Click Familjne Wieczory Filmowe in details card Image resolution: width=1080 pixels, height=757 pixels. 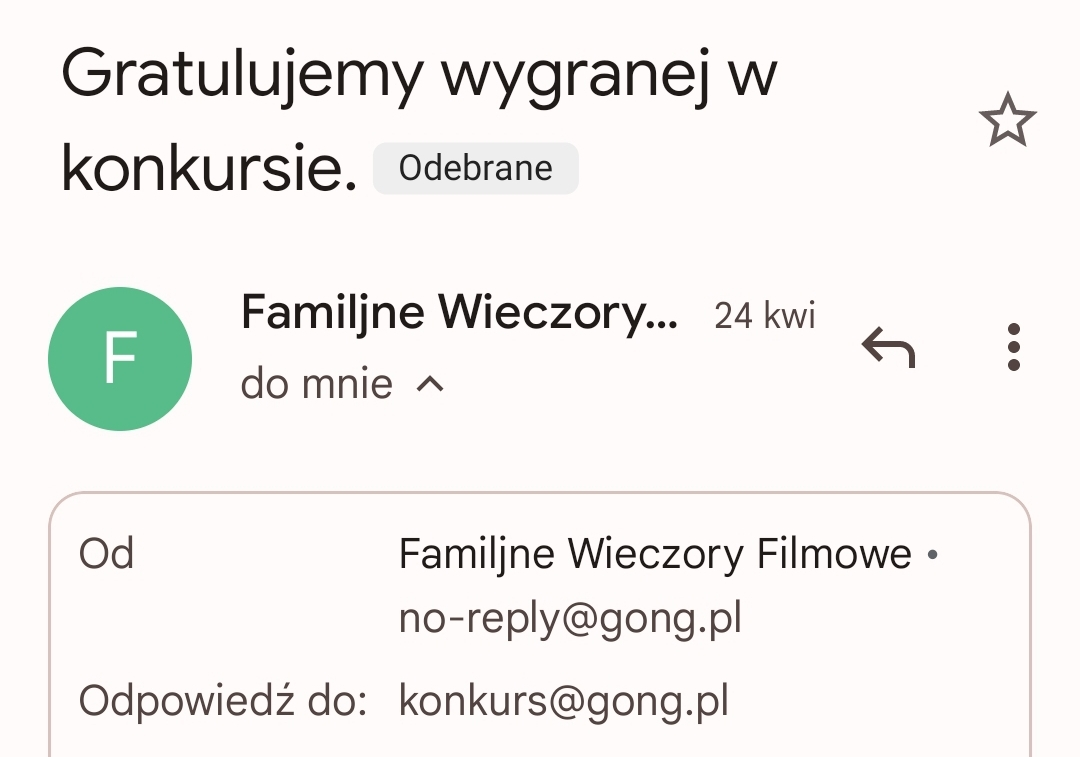point(655,554)
